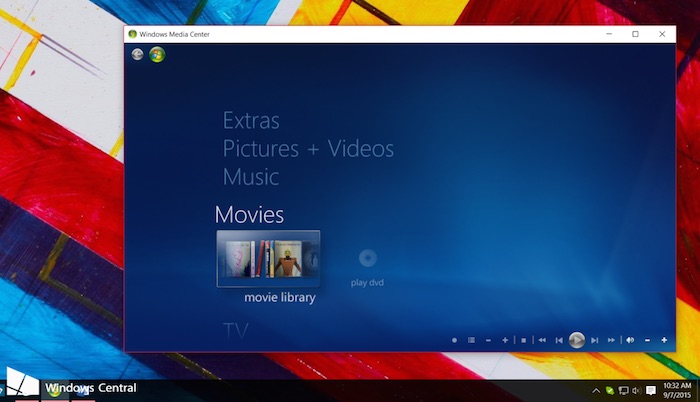Screen dimensions: 700x402
Task: Click channel down minus button
Action: click(488, 340)
